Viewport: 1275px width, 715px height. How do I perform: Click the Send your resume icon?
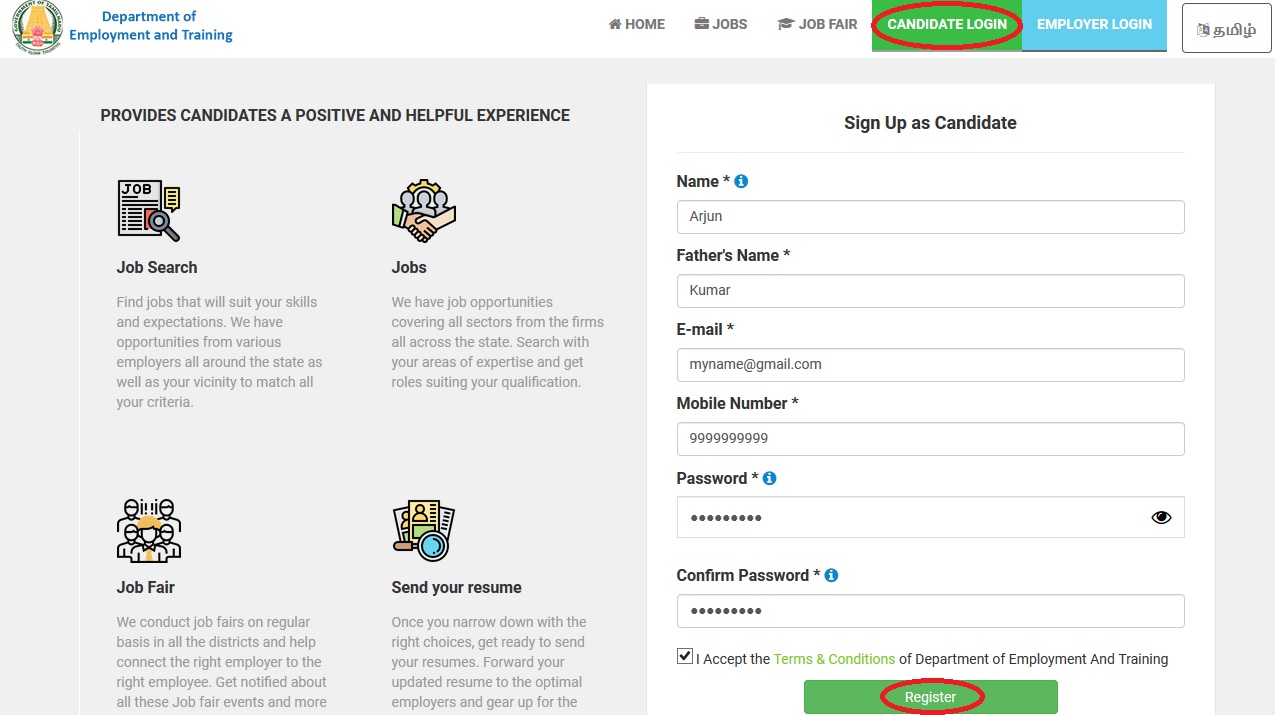423,530
